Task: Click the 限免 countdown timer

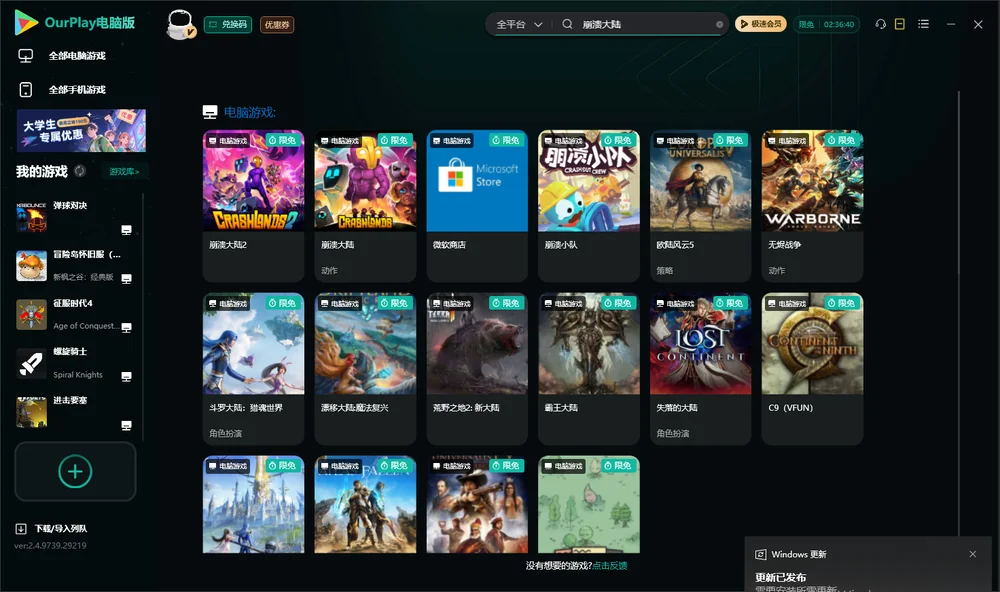Action: (826, 24)
